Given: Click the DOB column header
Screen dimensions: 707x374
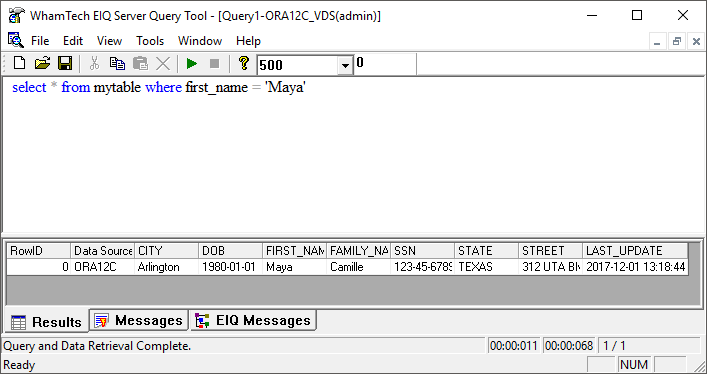Looking at the screenshot, I should (x=230, y=251).
